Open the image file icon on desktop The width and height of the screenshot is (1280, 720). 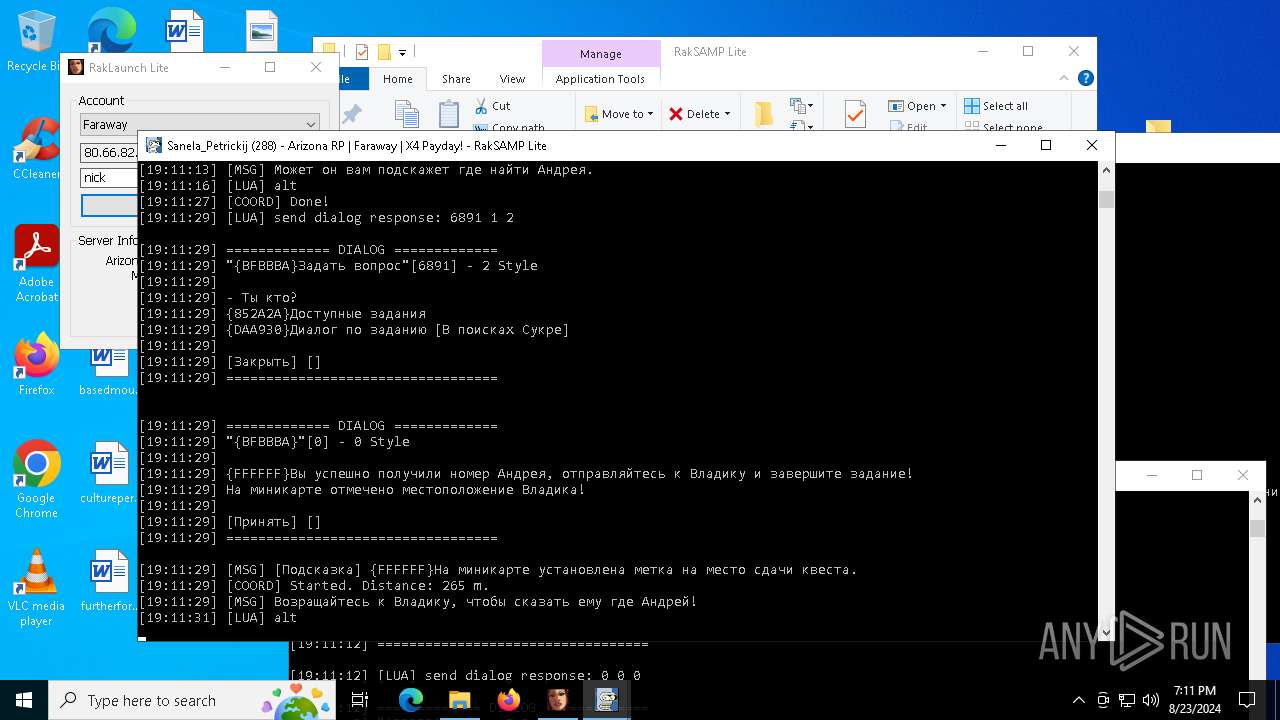(x=261, y=30)
